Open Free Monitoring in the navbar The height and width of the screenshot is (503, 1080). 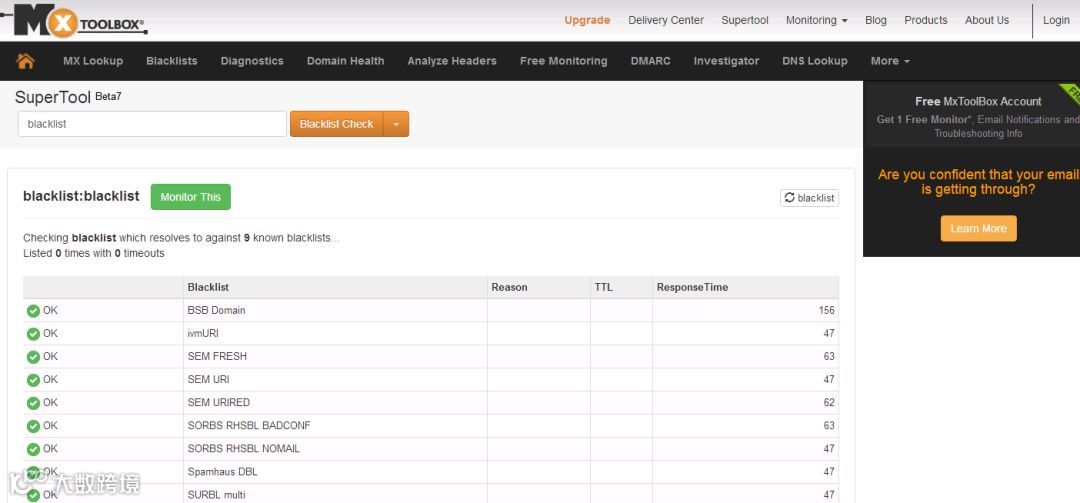(x=563, y=61)
